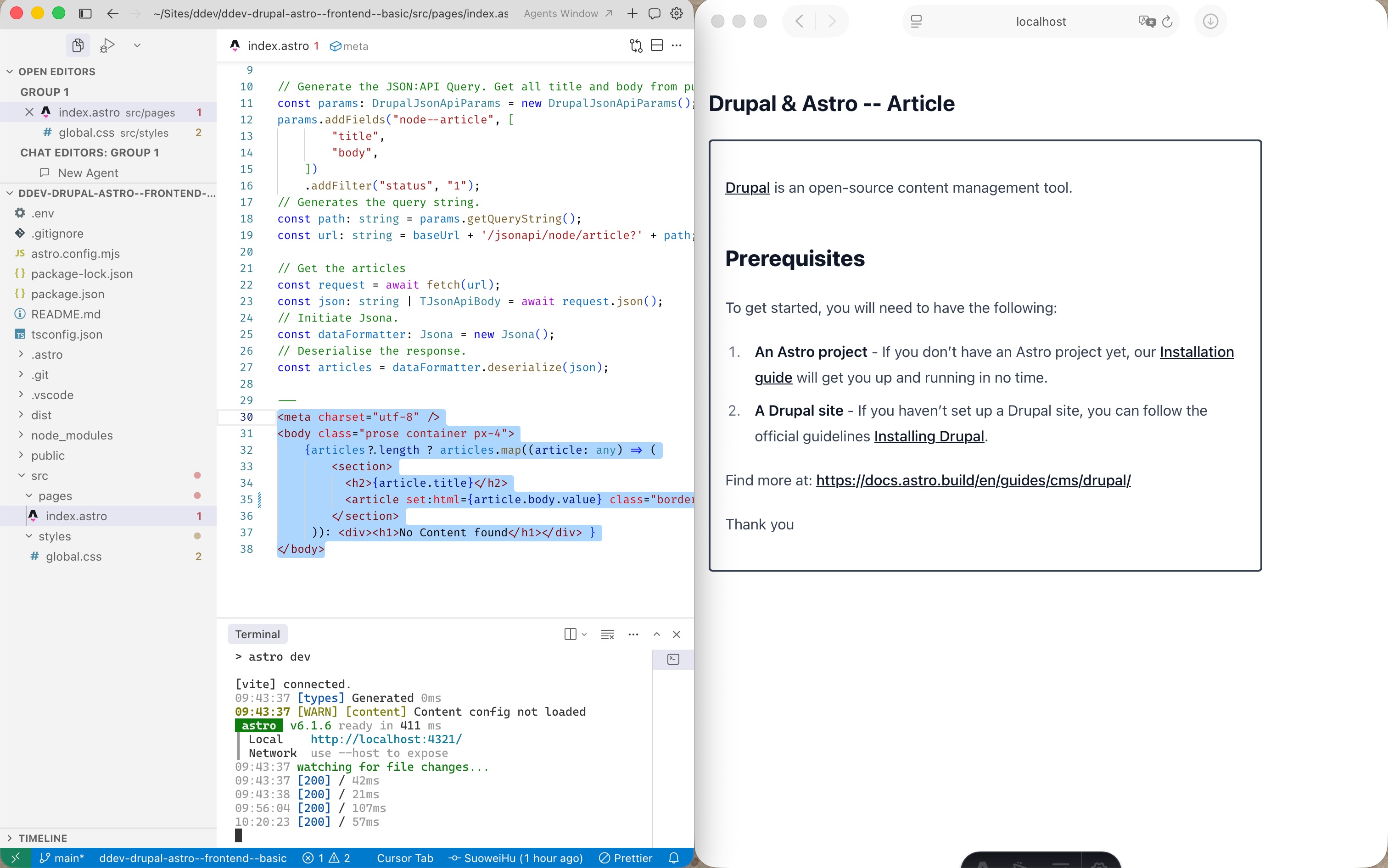Open the settings gear in title bar

[x=677, y=13]
